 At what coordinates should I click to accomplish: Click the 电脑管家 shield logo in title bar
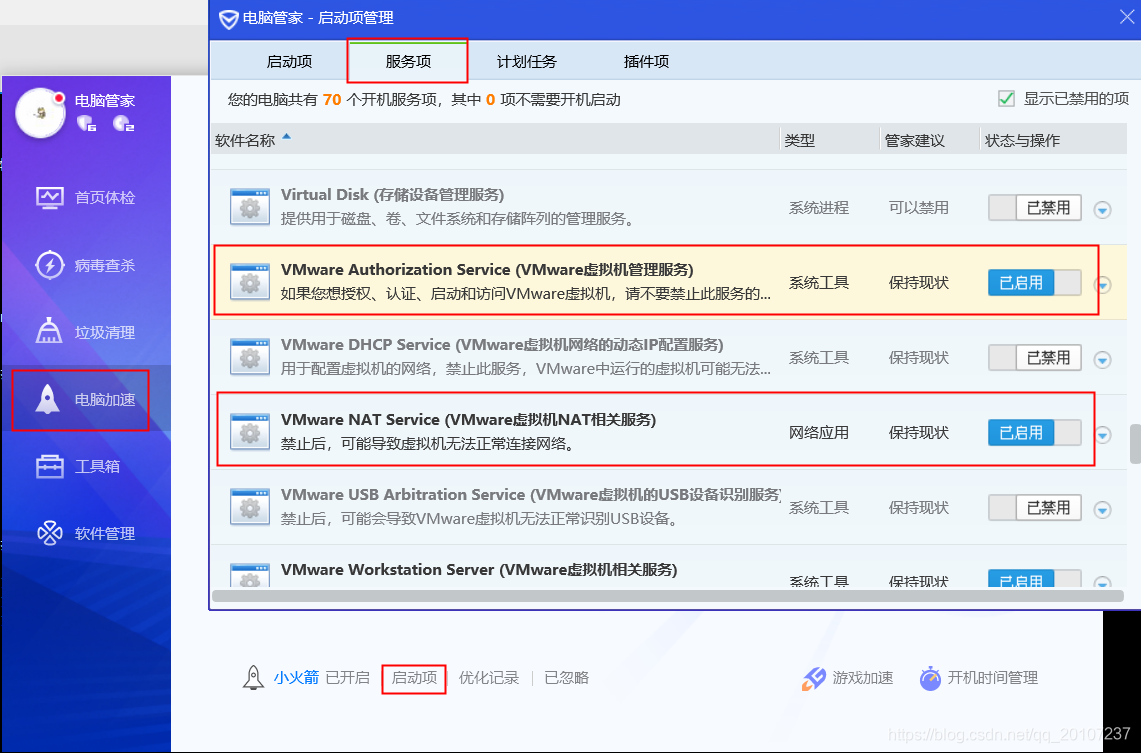[228, 19]
